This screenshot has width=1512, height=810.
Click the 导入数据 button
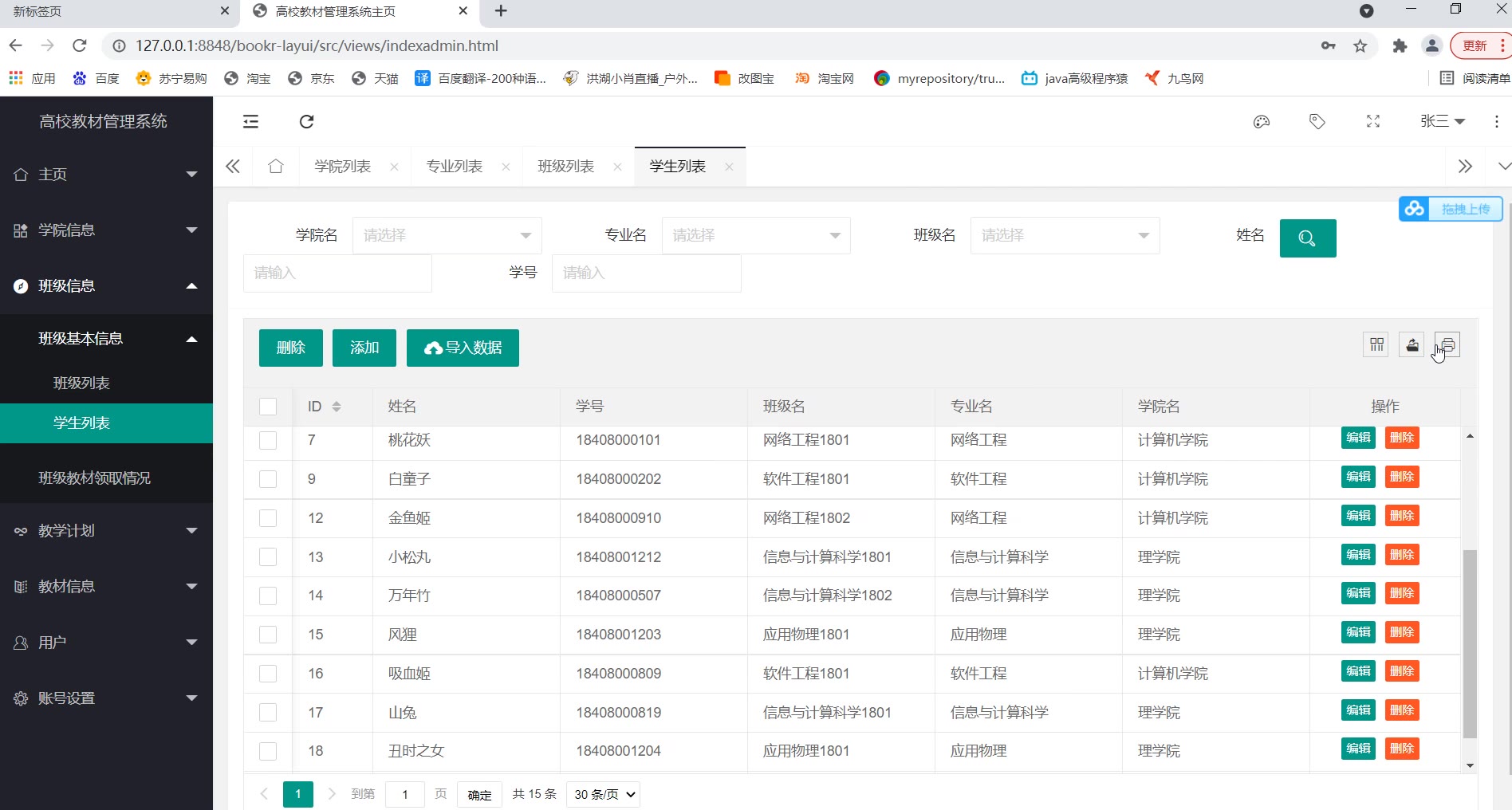tap(463, 348)
